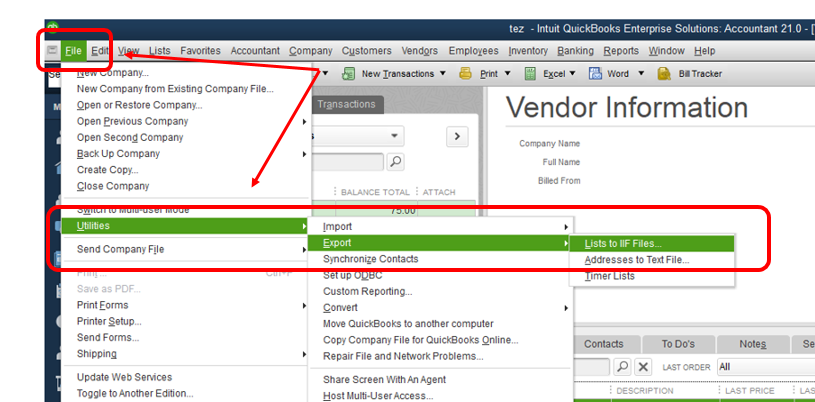Open the Edit menu
Viewport: 815px width, 402px height.
pyautogui.click(x=100, y=51)
